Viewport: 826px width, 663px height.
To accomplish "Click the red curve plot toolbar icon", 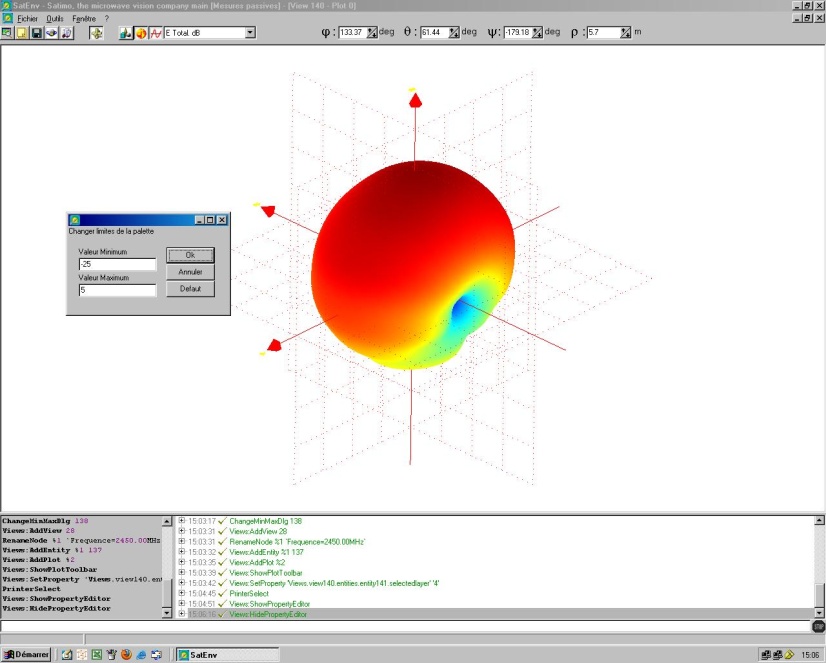I will coord(156,33).
